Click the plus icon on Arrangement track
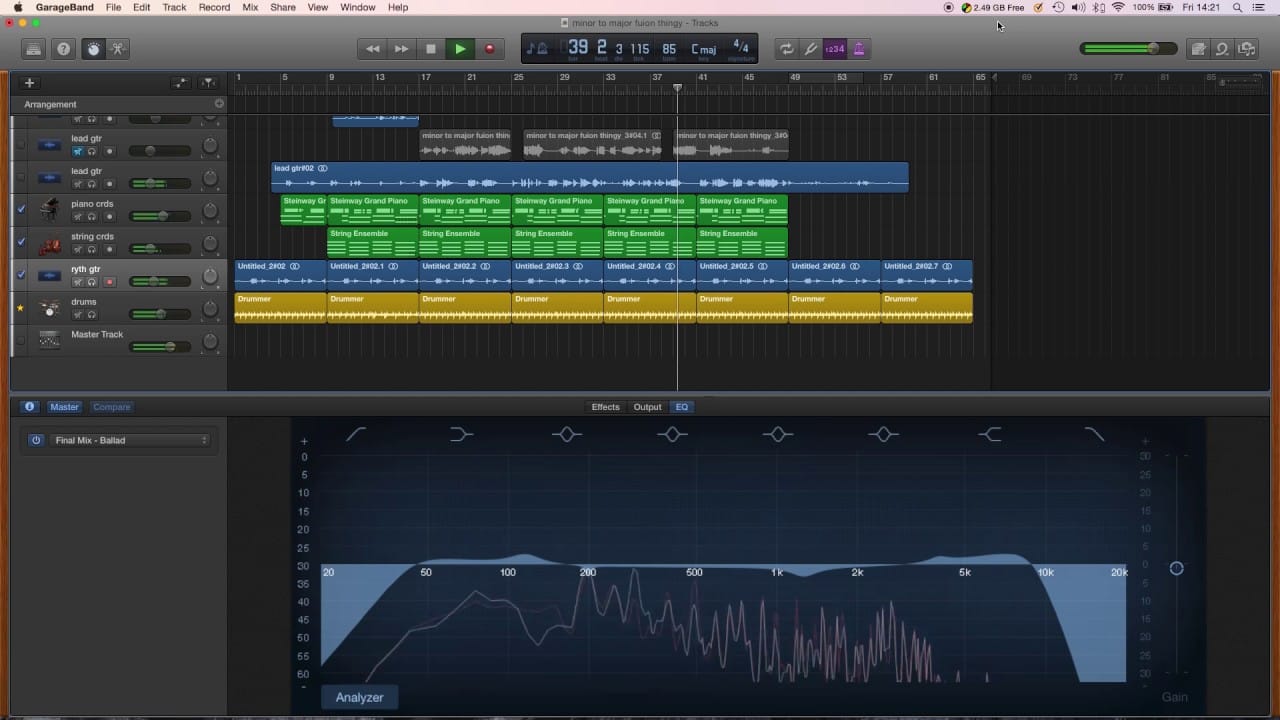 coord(219,104)
